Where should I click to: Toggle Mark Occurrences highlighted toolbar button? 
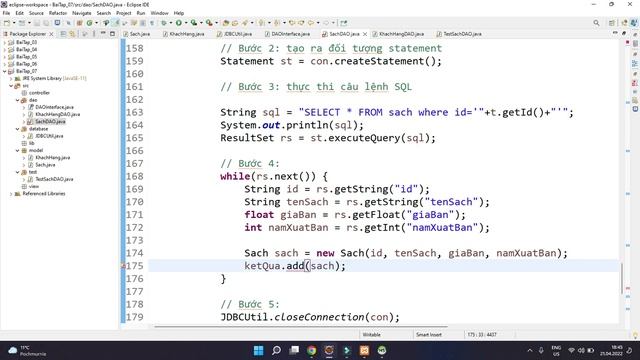click(x=116, y=23)
